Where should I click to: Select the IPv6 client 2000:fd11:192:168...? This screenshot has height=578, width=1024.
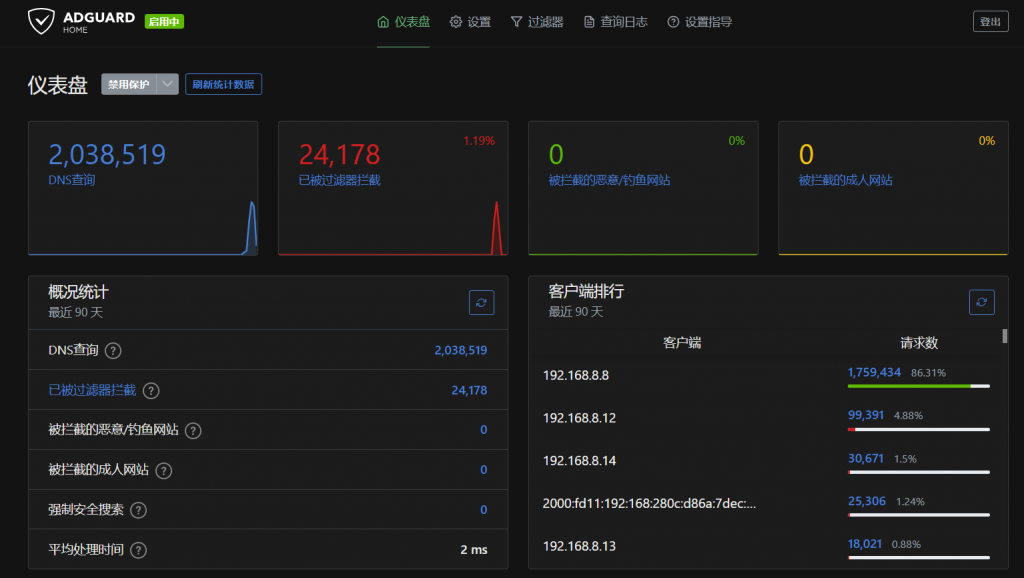pyautogui.click(x=649, y=503)
